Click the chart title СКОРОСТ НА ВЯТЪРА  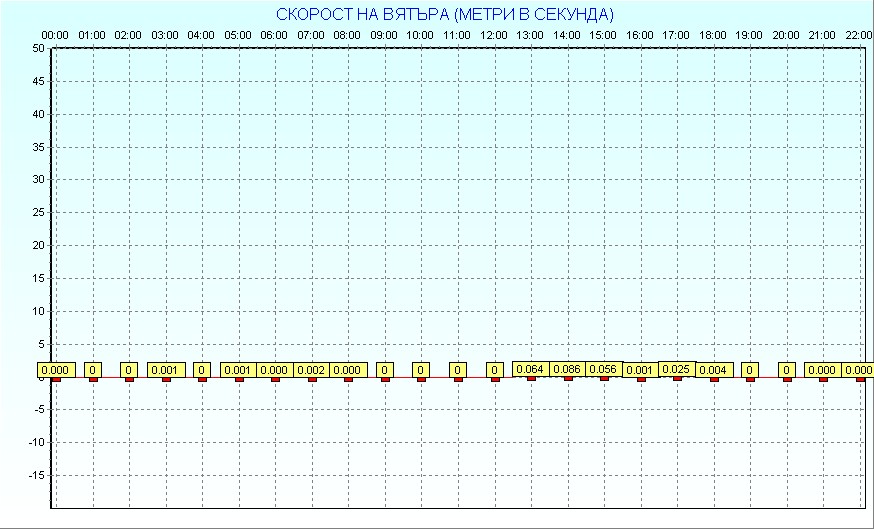tap(445, 14)
